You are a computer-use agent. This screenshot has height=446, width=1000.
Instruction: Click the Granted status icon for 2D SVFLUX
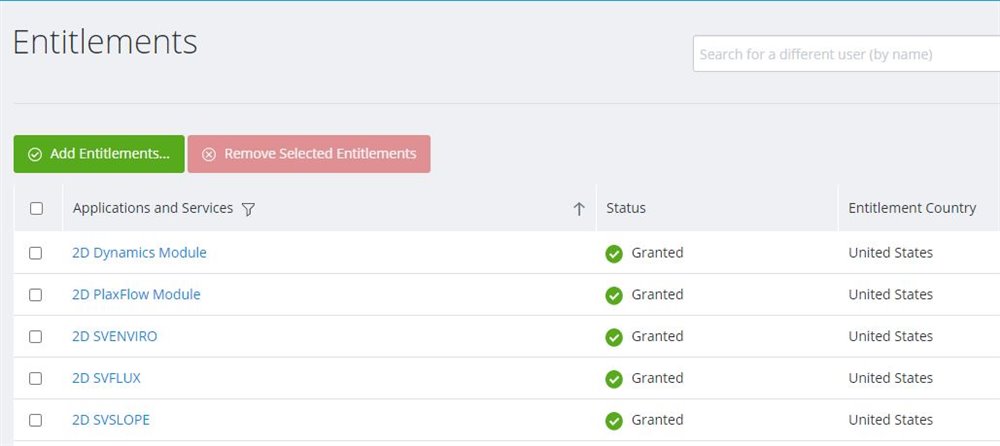[614, 379]
